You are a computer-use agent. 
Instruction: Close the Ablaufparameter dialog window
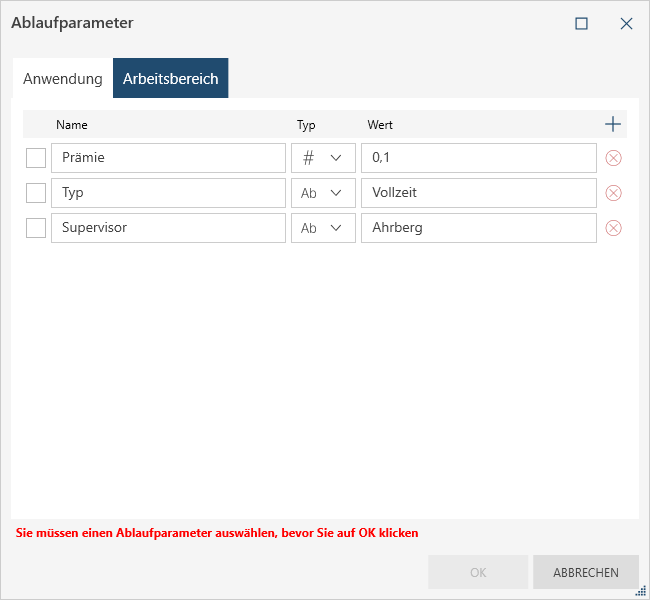[x=626, y=23]
